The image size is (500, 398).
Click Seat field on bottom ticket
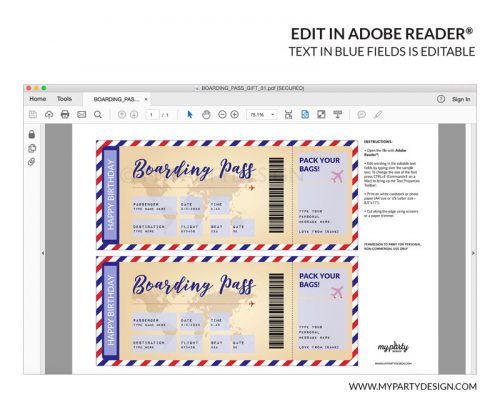point(219,344)
